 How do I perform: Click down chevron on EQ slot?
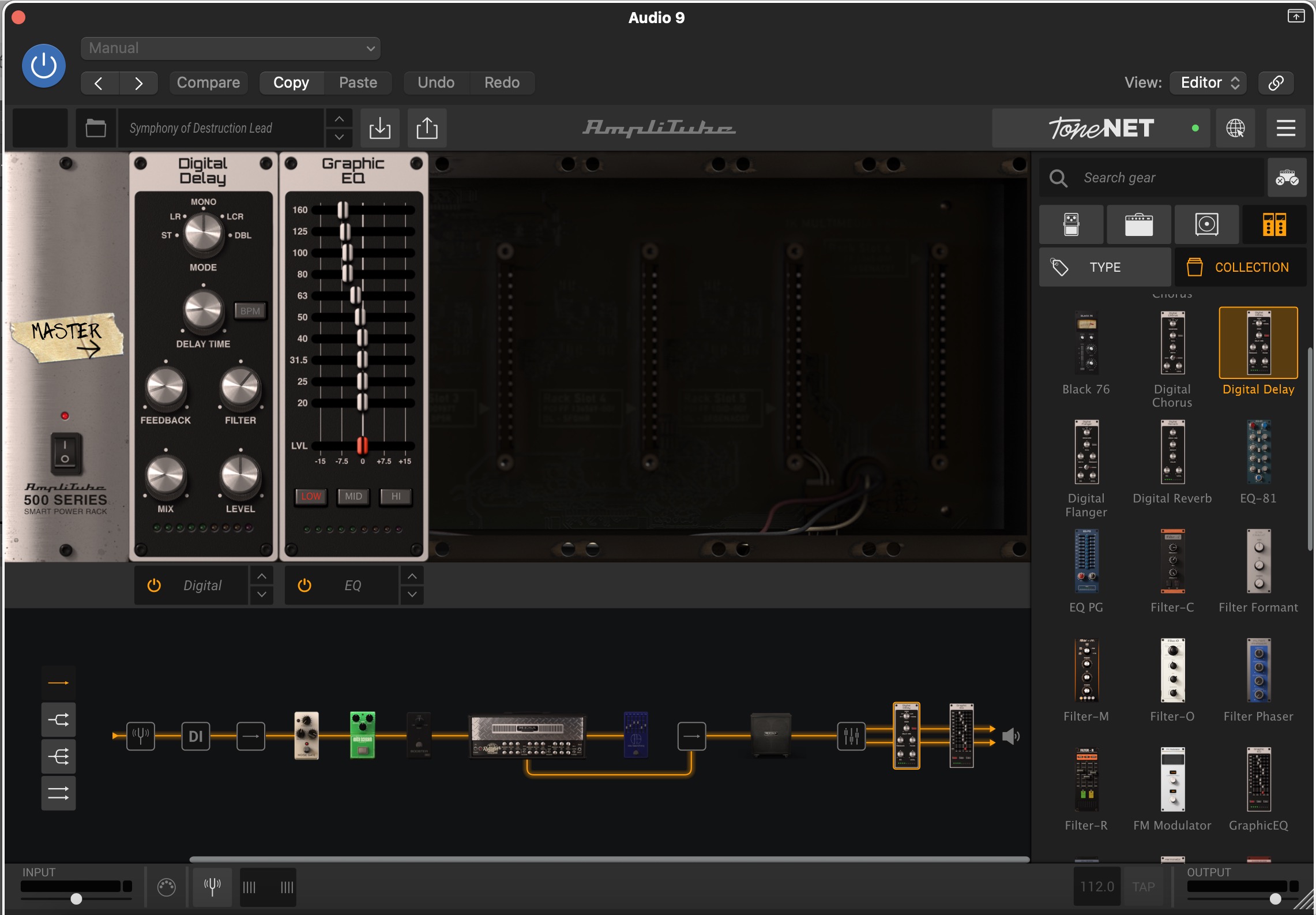[x=412, y=594]
